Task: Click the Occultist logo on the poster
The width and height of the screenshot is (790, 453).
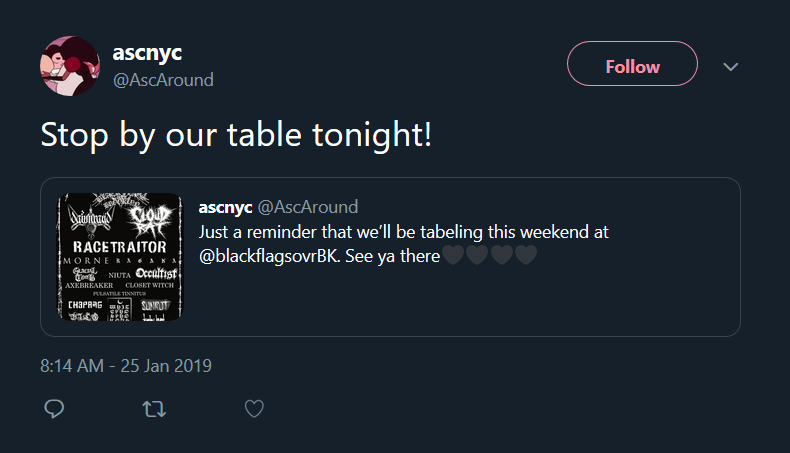Action: (156, 272)
